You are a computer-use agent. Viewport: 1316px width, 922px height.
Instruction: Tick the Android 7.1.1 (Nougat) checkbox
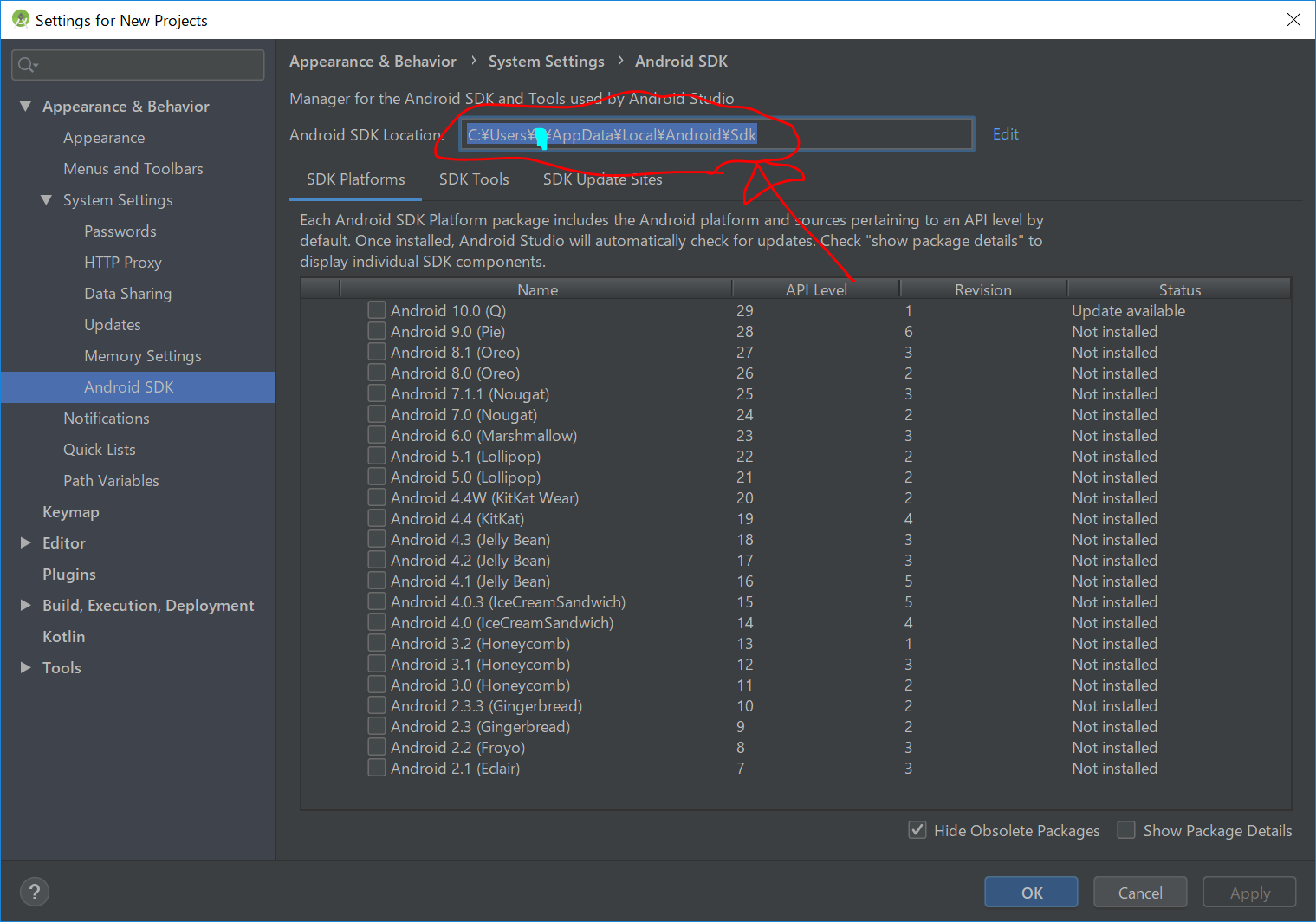tap(377, 393)
